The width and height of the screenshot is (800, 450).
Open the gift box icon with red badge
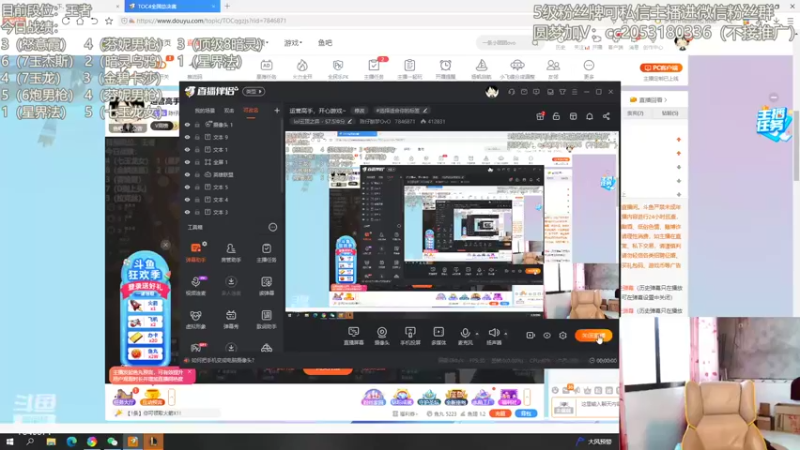click(x=540, y=116)
